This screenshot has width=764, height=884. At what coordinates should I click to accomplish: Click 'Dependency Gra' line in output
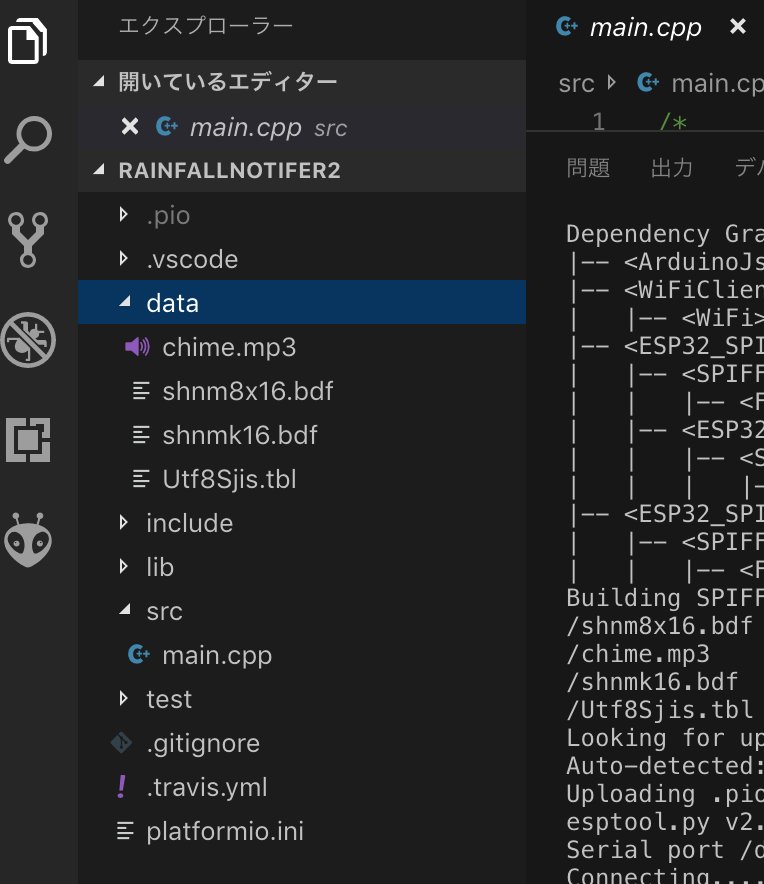point(665,233)
